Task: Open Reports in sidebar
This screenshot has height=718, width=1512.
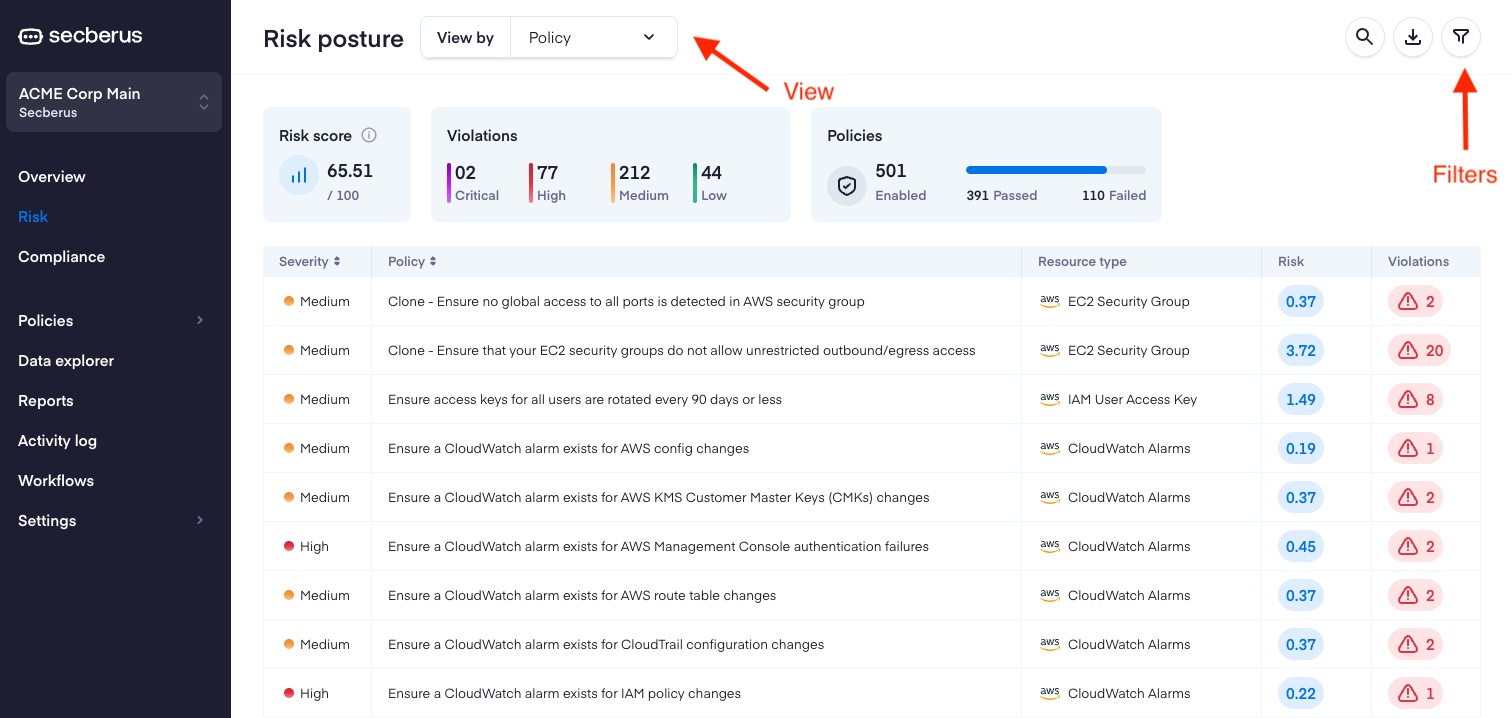Action: (x=46, y=400)
